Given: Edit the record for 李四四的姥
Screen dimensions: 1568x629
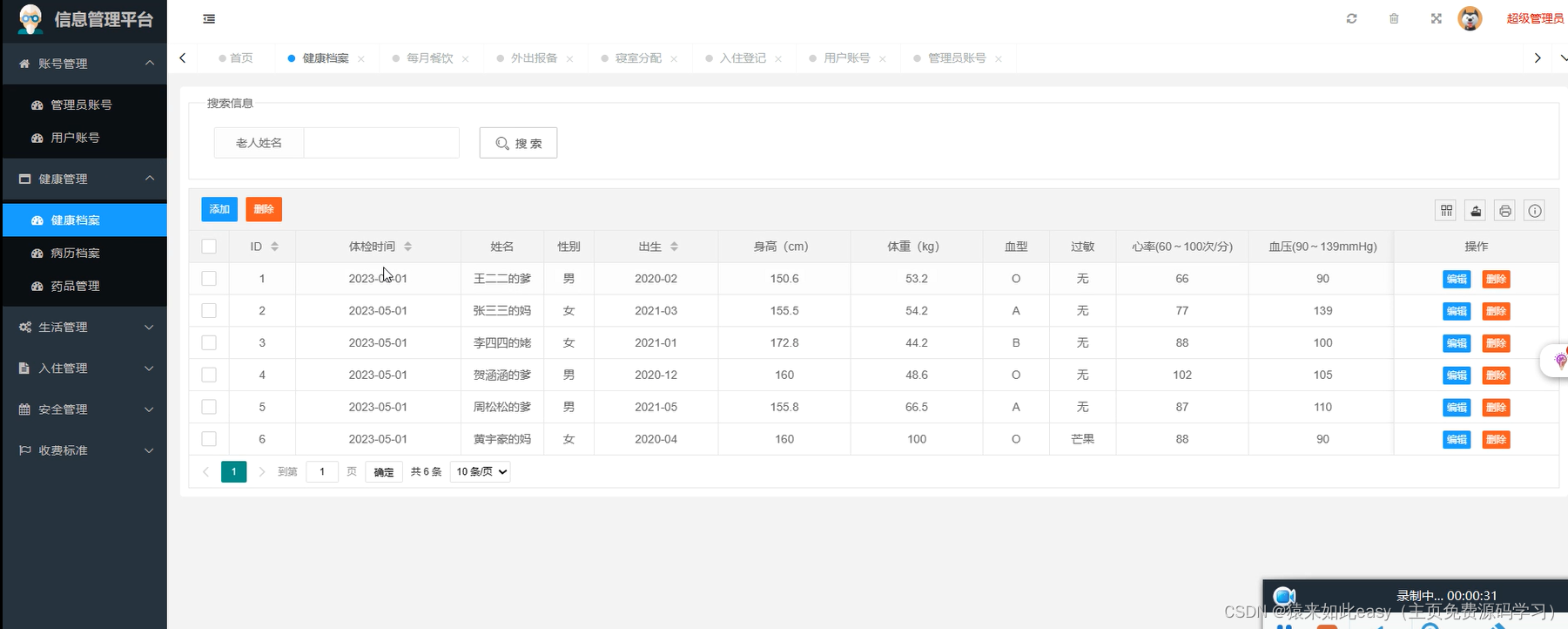Looking at the screenshot, I should [x=1457, y=343].
